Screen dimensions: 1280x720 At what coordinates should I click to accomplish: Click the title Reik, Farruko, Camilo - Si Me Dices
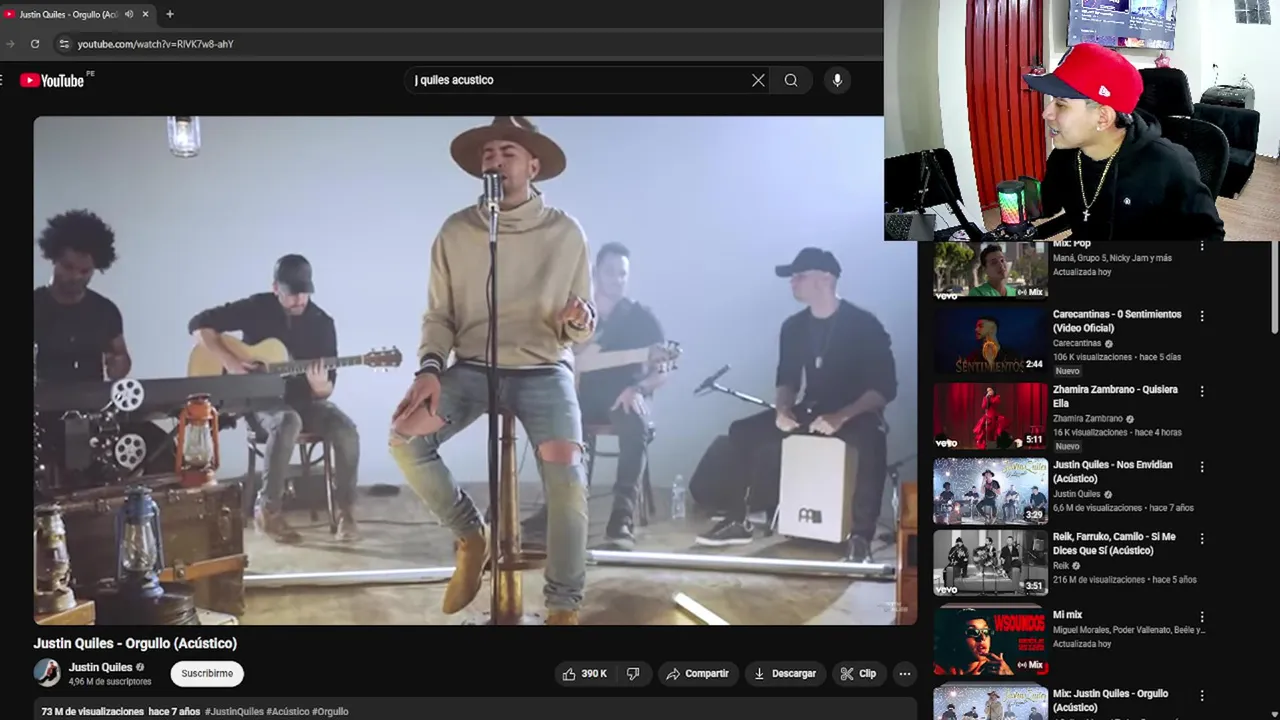1114,544
